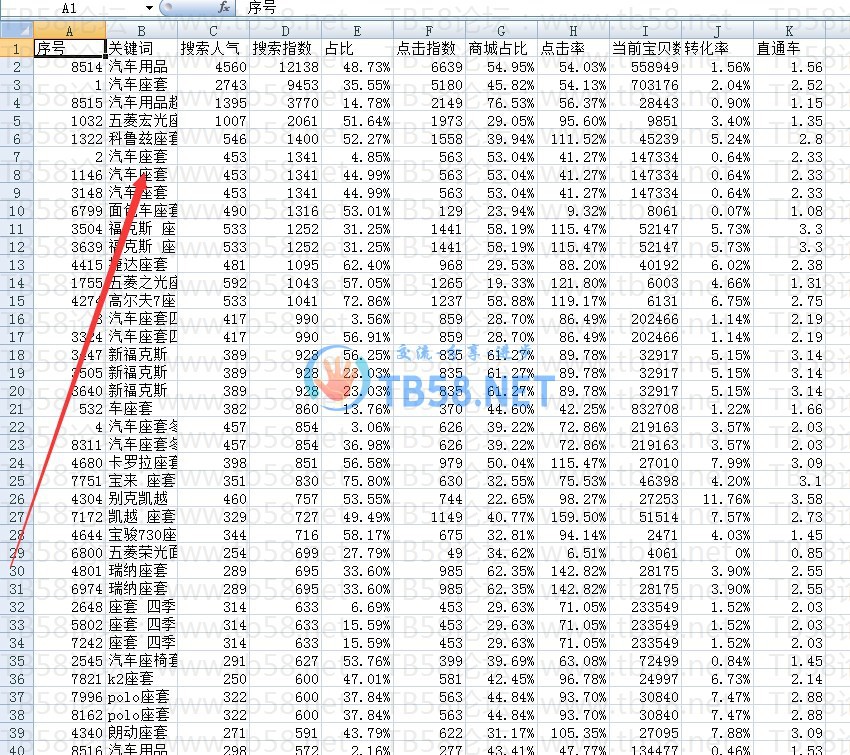Click the Select All corner box
Image resolution: width=850 pixels, height=755 pixels.
click(x=16, y=30)
